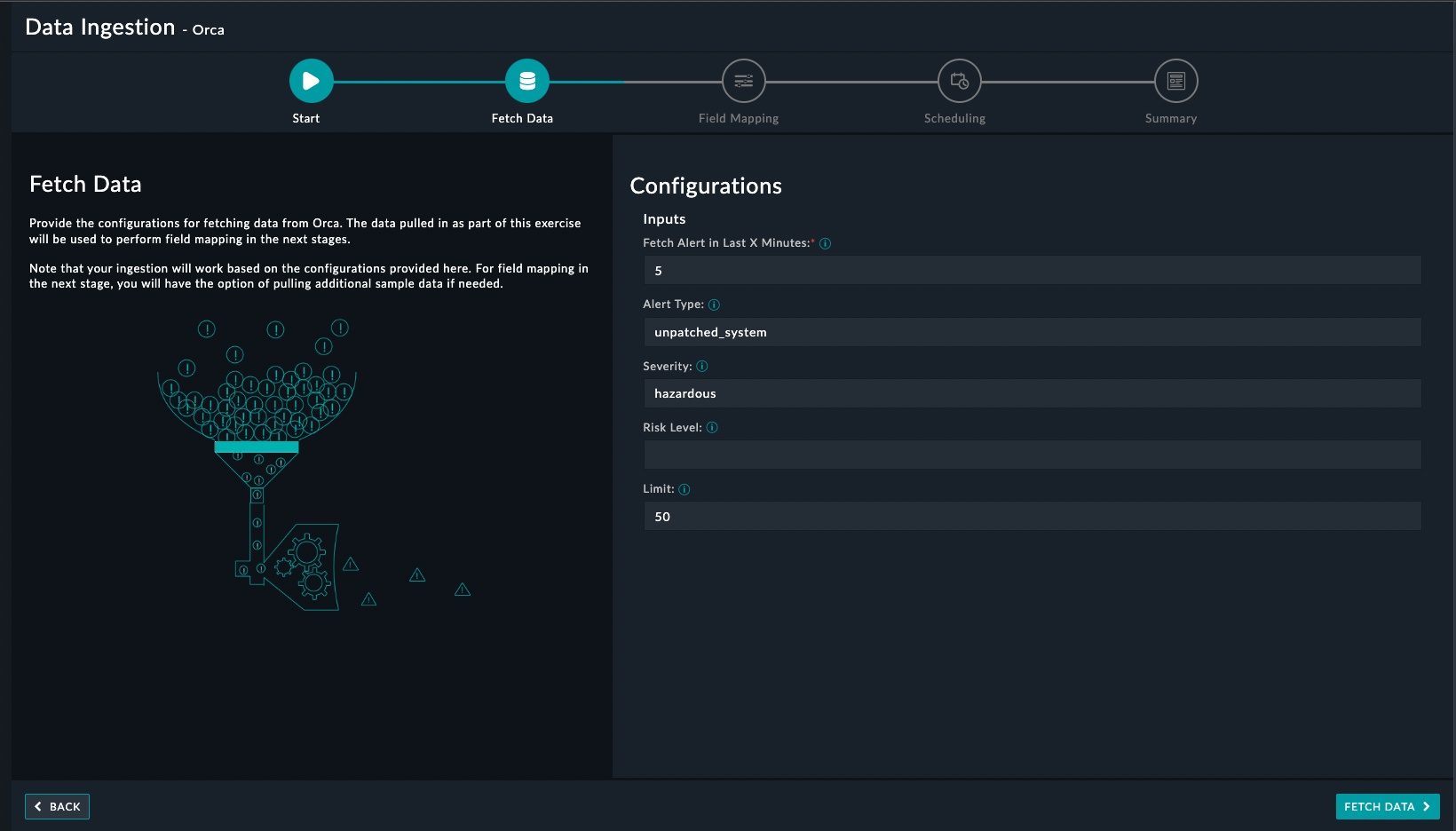View the Risk Level info icon
Viewport: 1456px width, 831px height.
point(712,428)
